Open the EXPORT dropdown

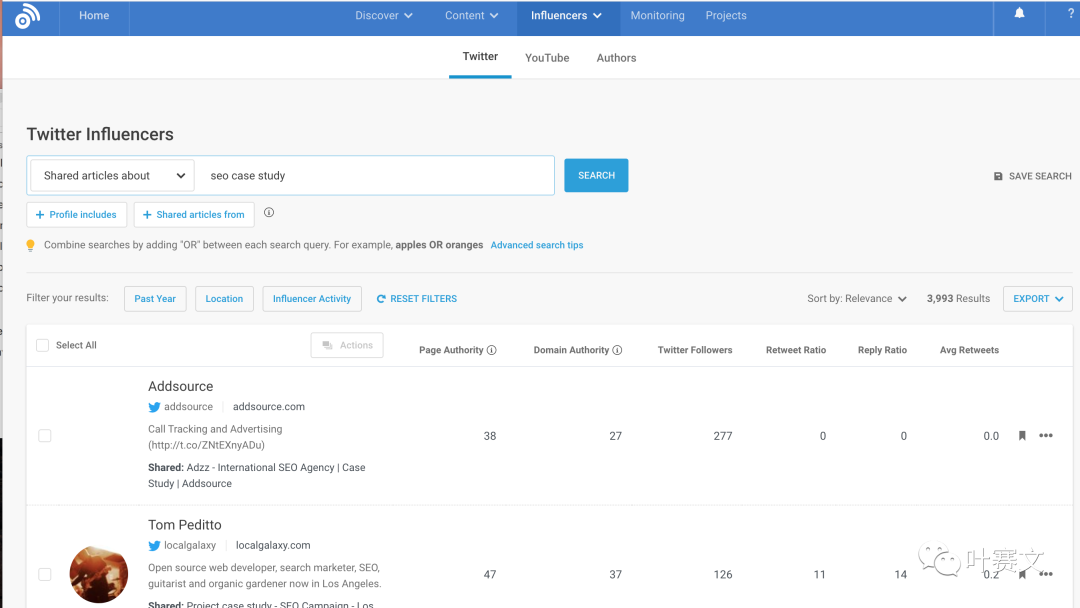click(1037, 299)
